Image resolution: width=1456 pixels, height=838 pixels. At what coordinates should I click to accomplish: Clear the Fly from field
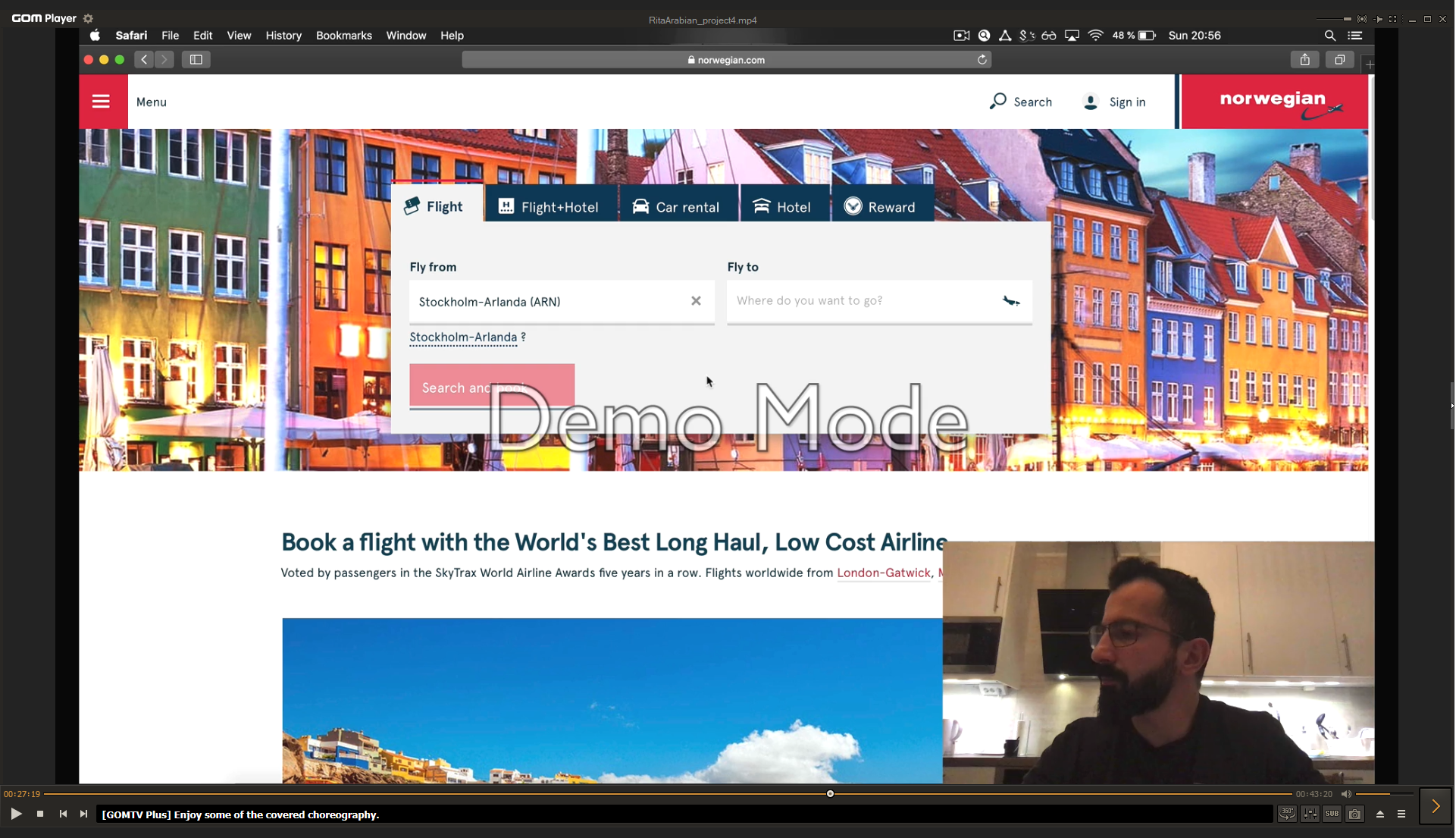[x=696, y=301]
